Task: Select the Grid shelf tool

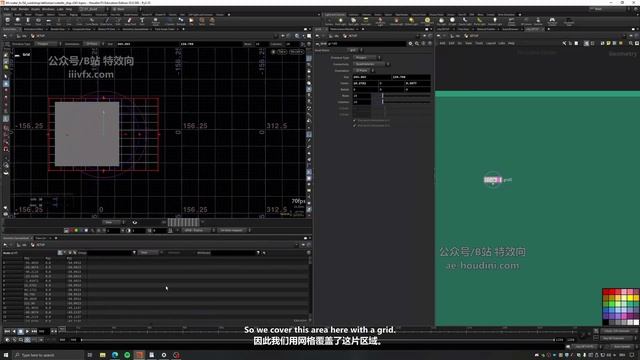Action: point(48,21)
